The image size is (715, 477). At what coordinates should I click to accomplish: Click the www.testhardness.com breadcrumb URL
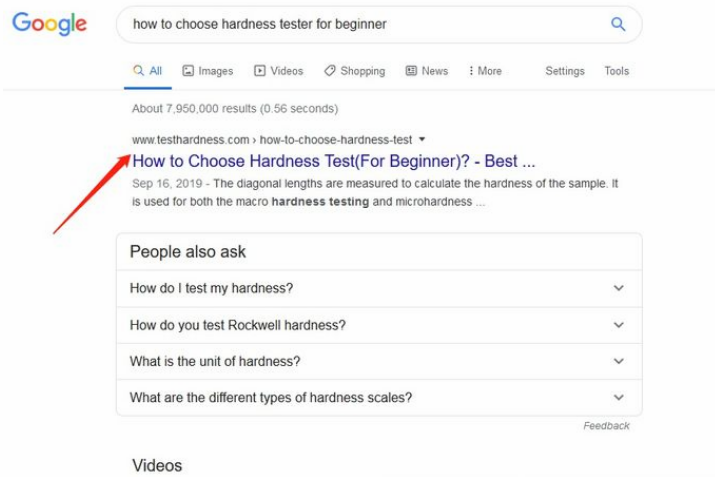(x=191, y=140)
